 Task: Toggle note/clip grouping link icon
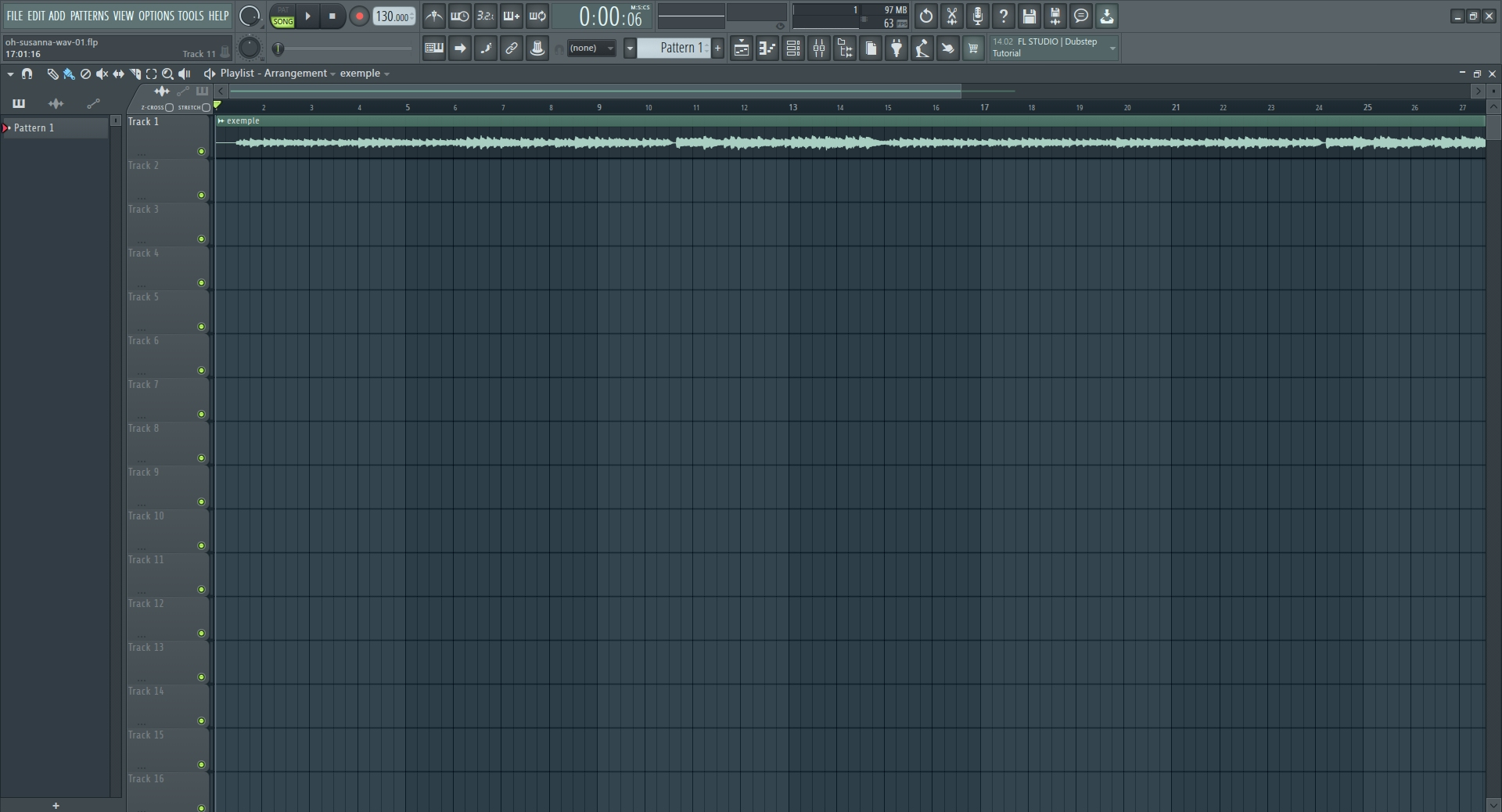click(512, 49)
